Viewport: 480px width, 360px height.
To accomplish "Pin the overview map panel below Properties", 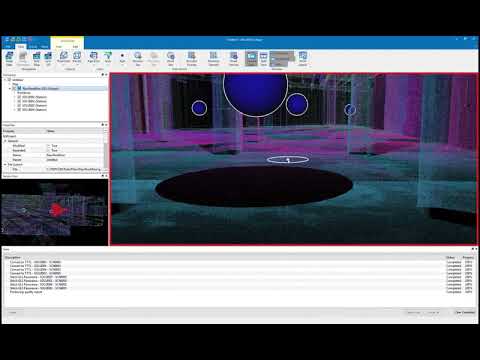I will point(103,176).
